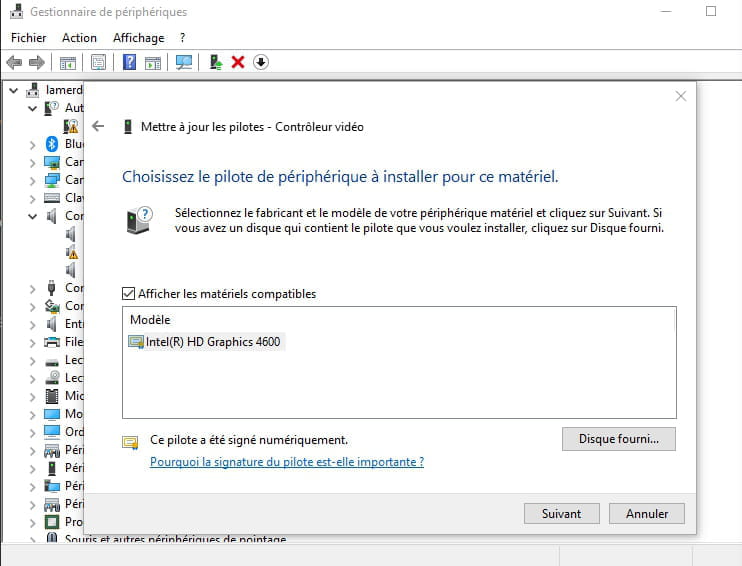This screenshot has width=742, height=566.
Task: Click the Bluetooth category icon
Action: pyautogui.click(x=52, y=144)
